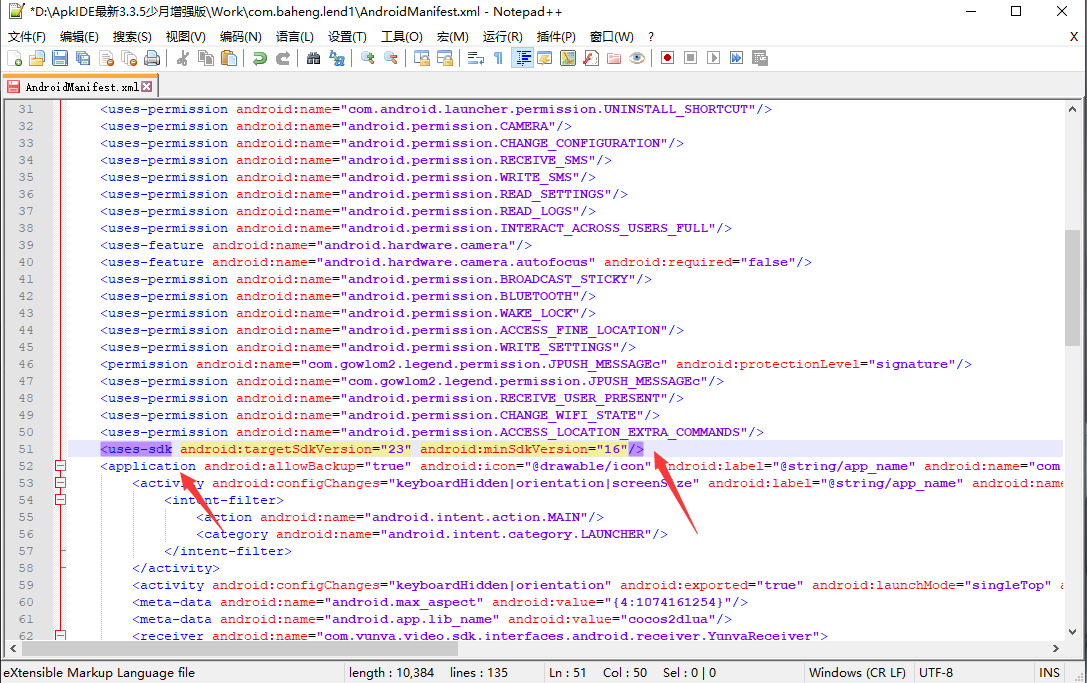Image resolution: width=1087 pixels, height=683 pixels.
Task: Close the AndroidManifest.xml tab
Action: (147, 87)
